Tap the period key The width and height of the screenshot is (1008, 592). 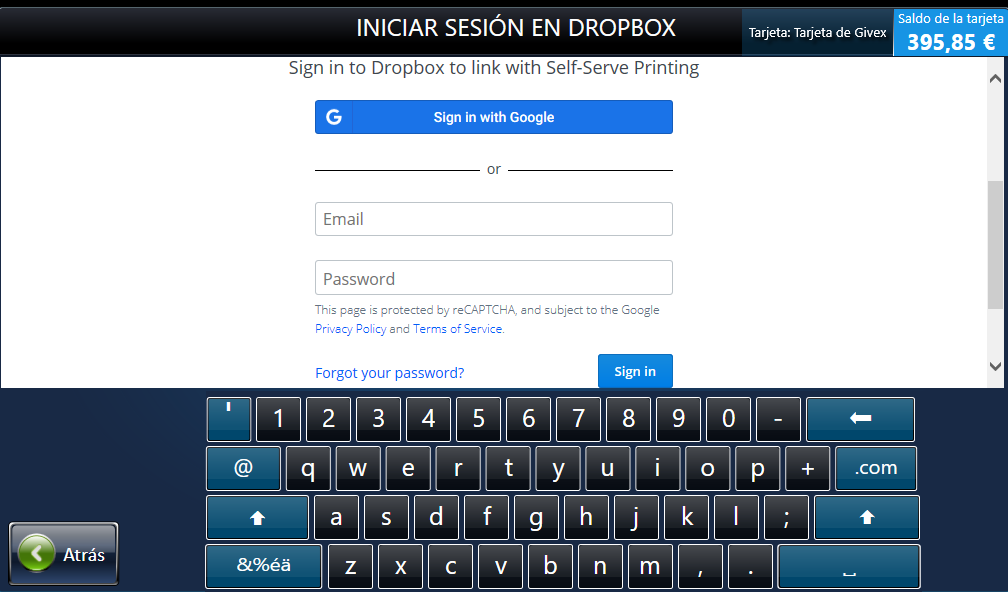[750, 567]
